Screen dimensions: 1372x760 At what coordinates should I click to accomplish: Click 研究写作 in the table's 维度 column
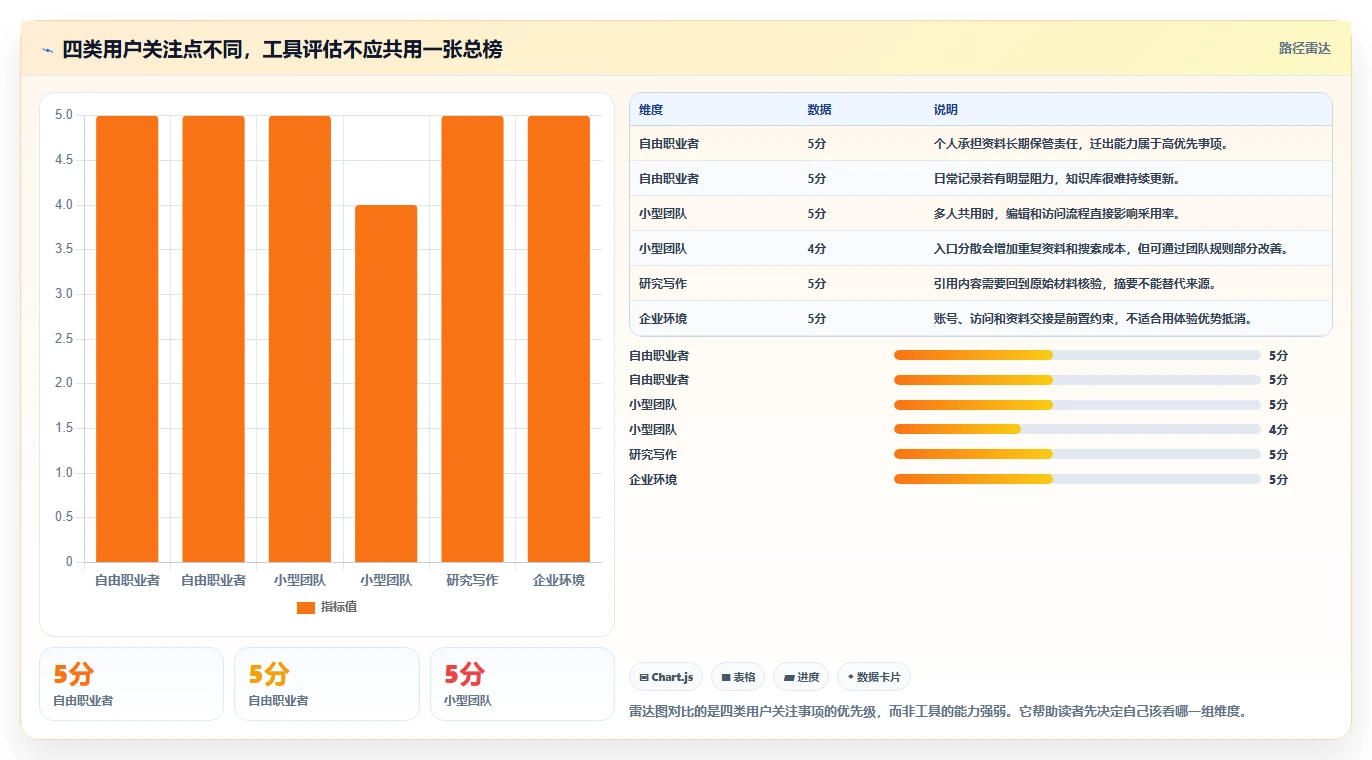point(663,284)
